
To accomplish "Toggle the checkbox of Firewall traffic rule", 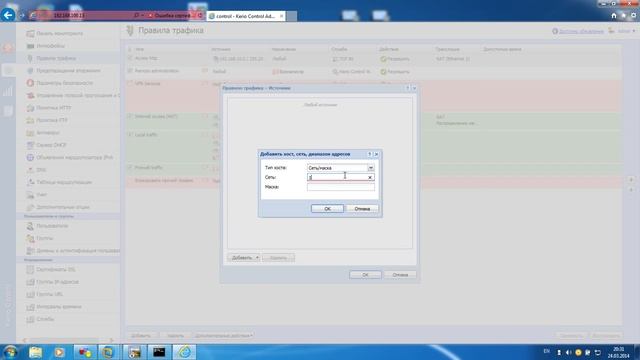I will coord(130,168).
